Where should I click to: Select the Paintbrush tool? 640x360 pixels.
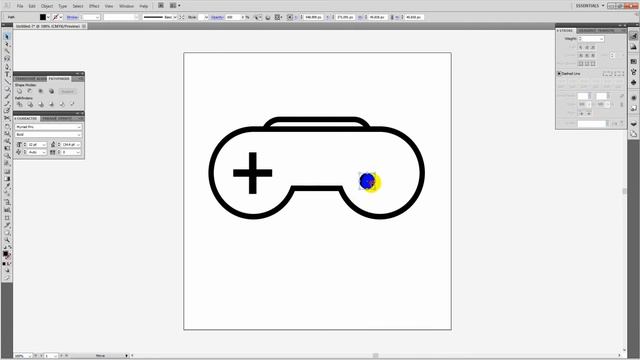click(7, 97)
